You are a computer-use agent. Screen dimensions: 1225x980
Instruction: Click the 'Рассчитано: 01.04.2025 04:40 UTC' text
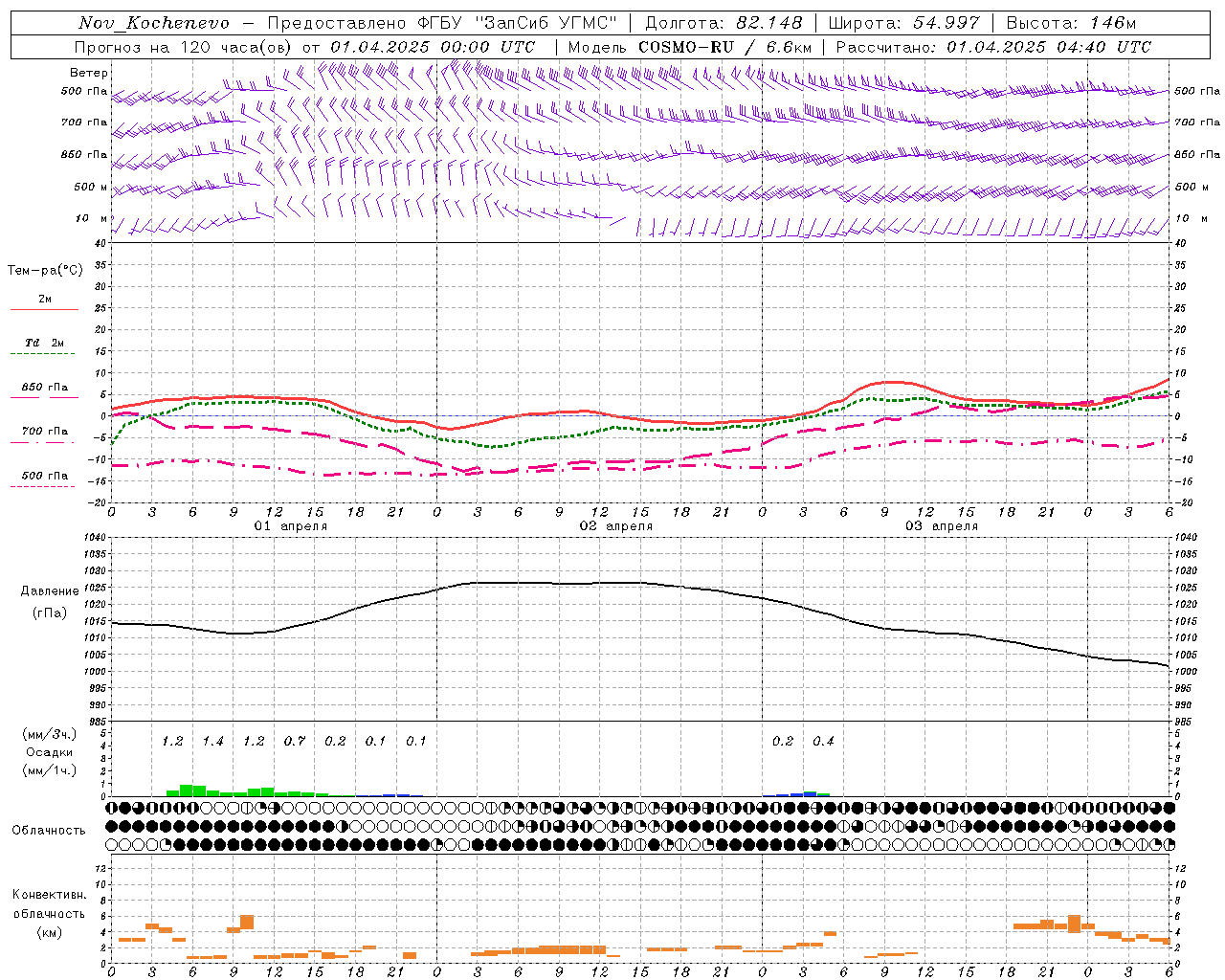pyautogui.click(x=993, y=47)
